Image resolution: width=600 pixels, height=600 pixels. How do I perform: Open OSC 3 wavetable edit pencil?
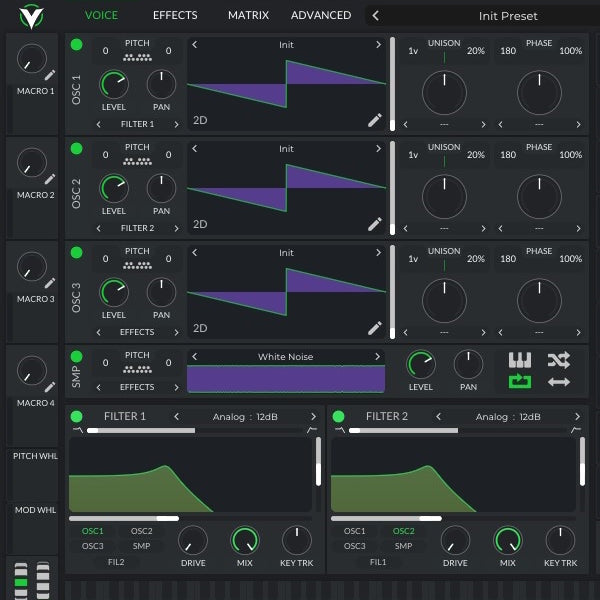[x=375, y=328]
